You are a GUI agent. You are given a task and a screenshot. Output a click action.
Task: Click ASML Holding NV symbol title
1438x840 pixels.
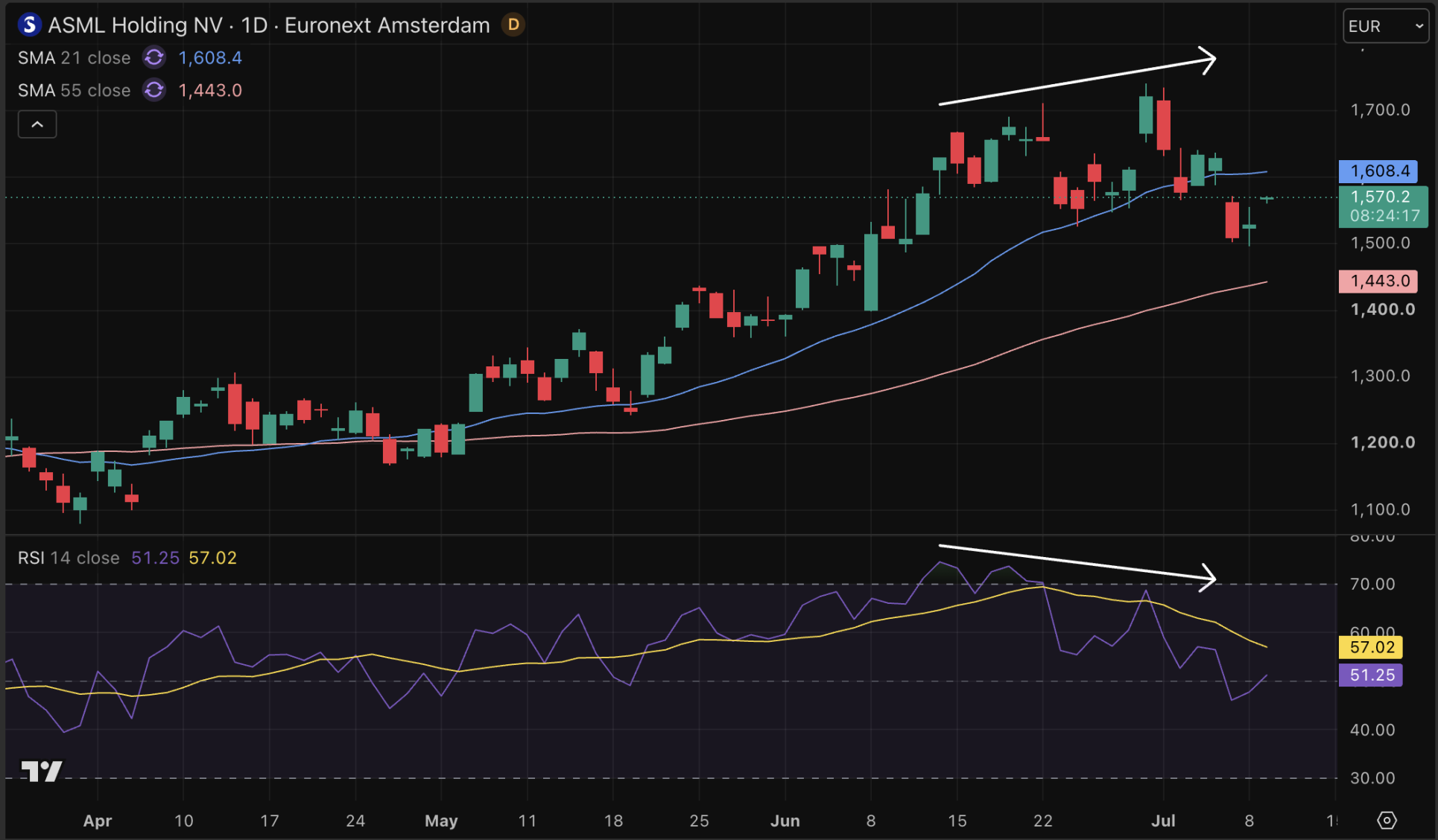pyautogui.click(x=136, y=25)
